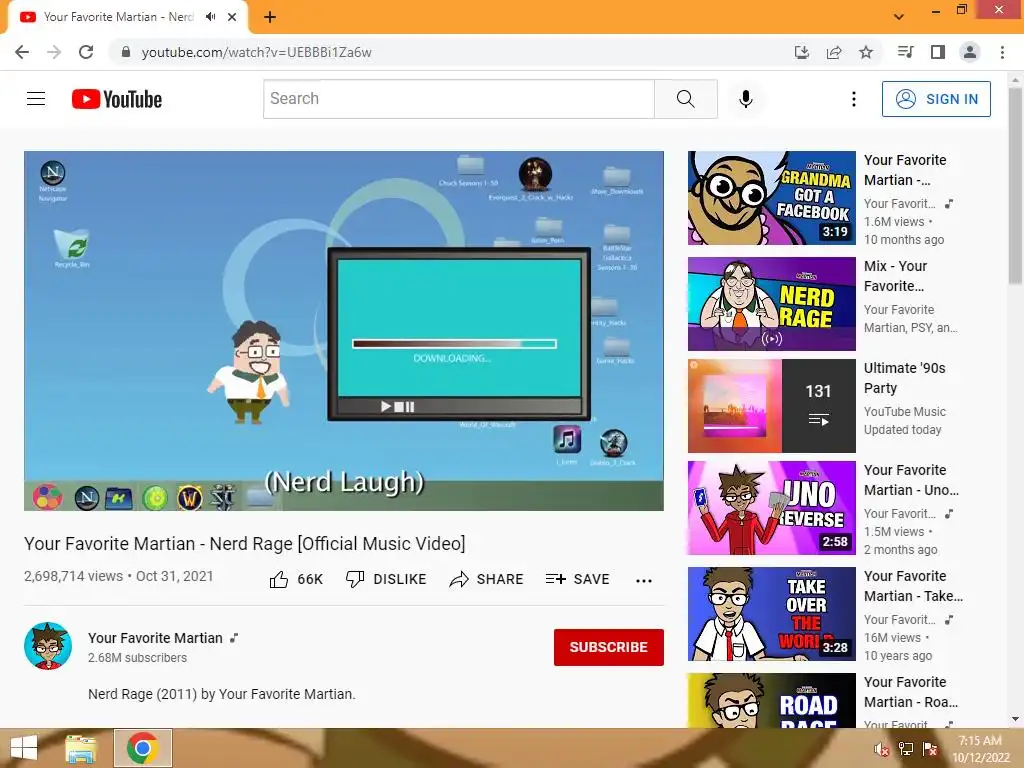Viewport: 1024px width, 768px height.
Task: Click the browser forward arrow
Action: point(54,52)
